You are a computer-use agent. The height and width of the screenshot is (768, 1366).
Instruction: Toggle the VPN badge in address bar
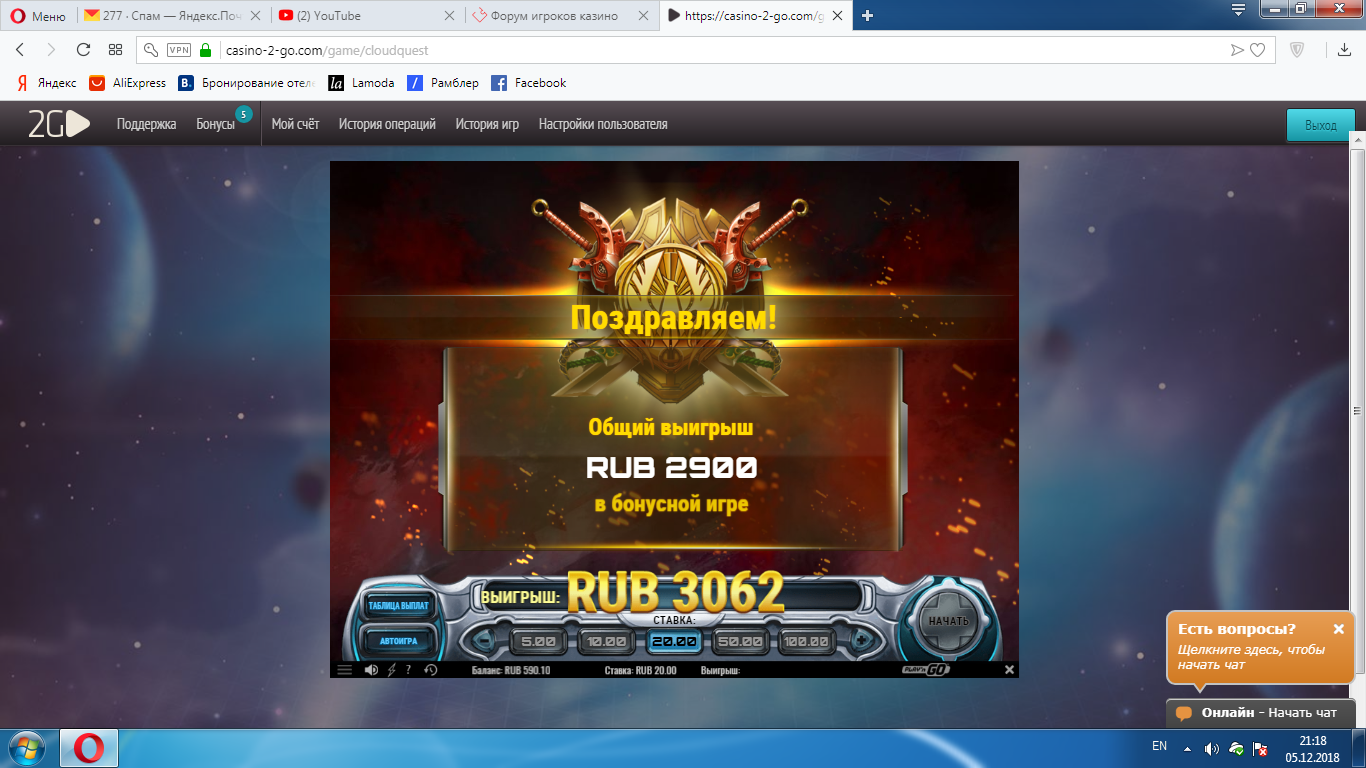179,50
